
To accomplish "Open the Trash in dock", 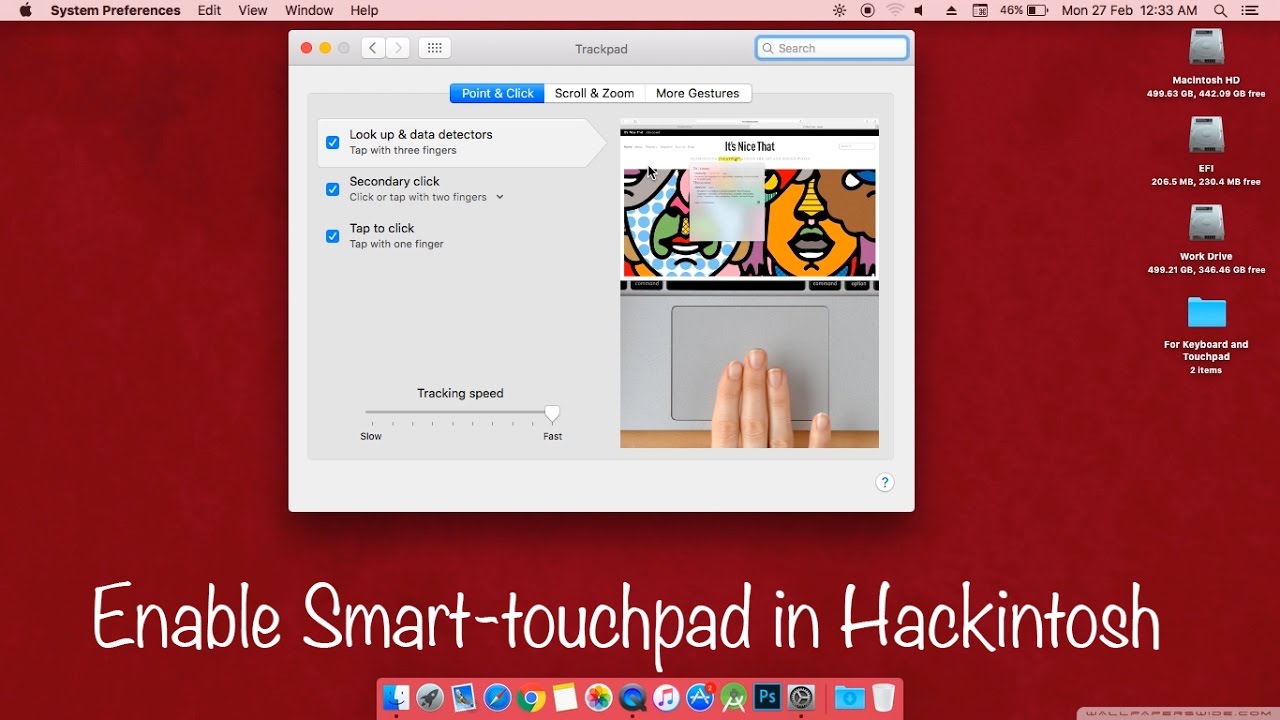I will click(883, 697).
